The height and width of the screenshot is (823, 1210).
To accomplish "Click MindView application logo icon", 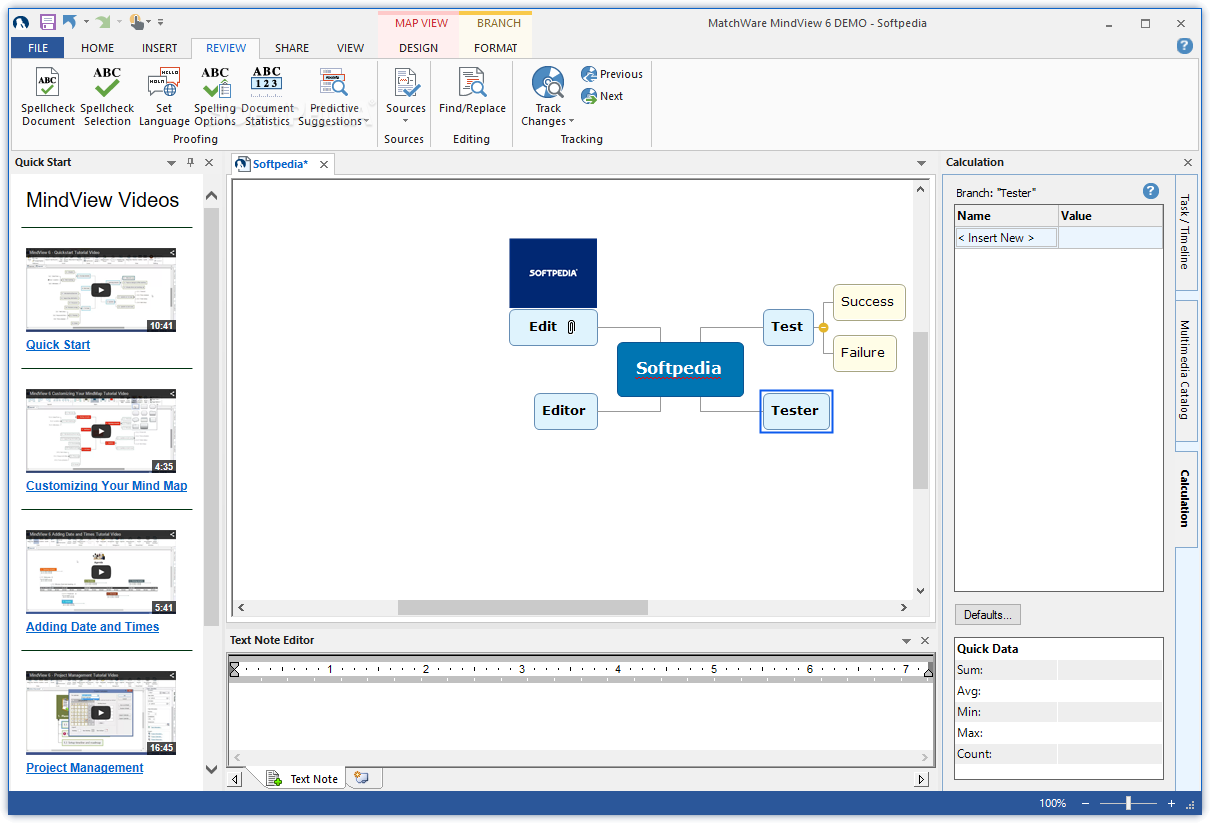I will (x=21, y=21).
